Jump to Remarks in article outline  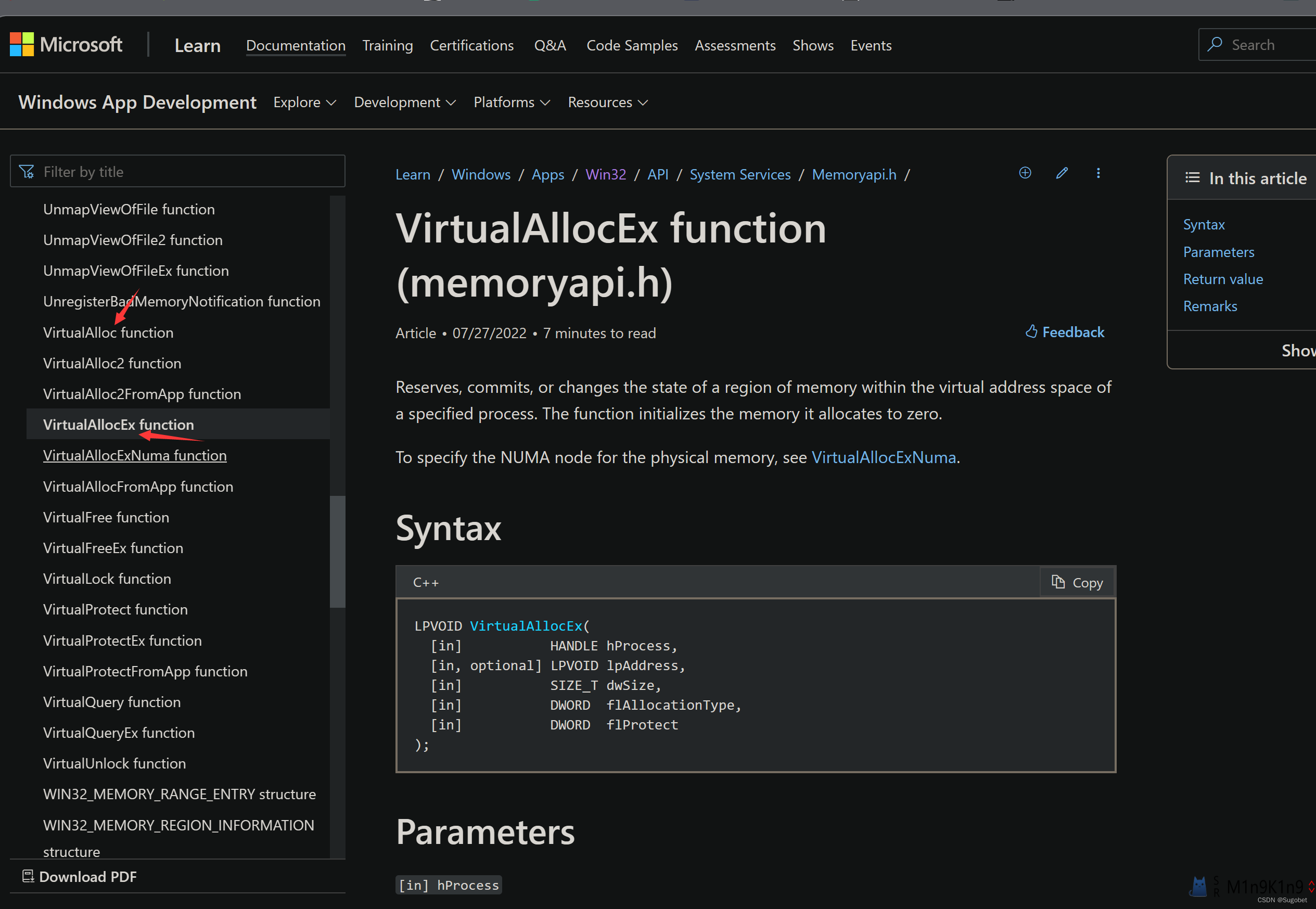coord(1210,306)
